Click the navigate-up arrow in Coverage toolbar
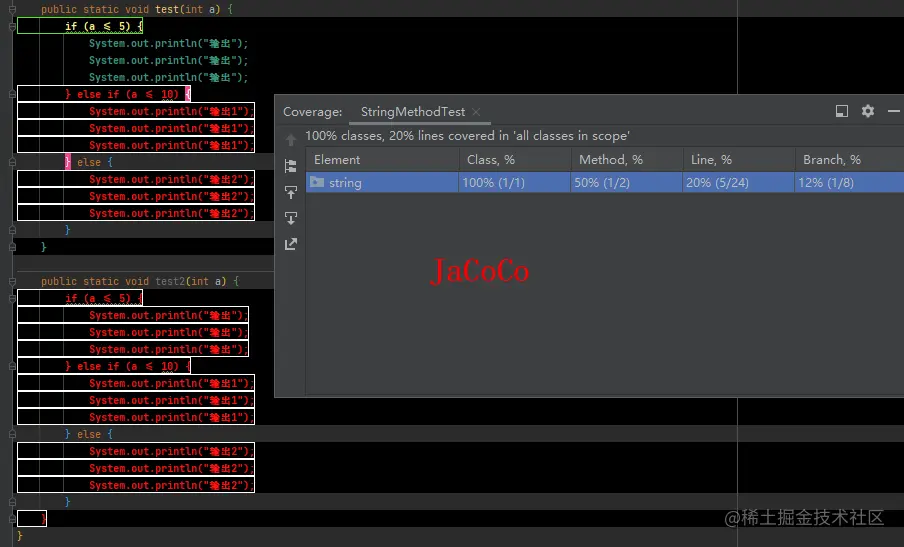This screenshot has width=904, height=547. click(291, 139)
